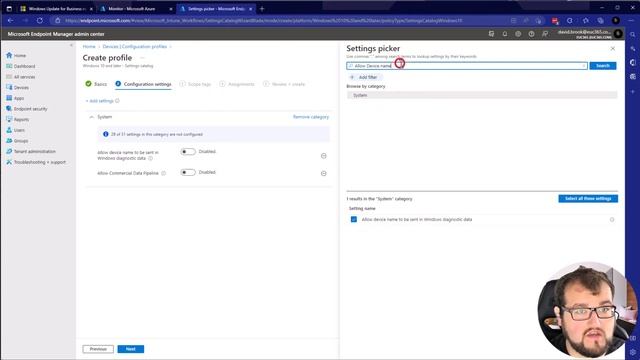
Task: Click the Home breadcrumb link
Action: [x=89, y=47]
